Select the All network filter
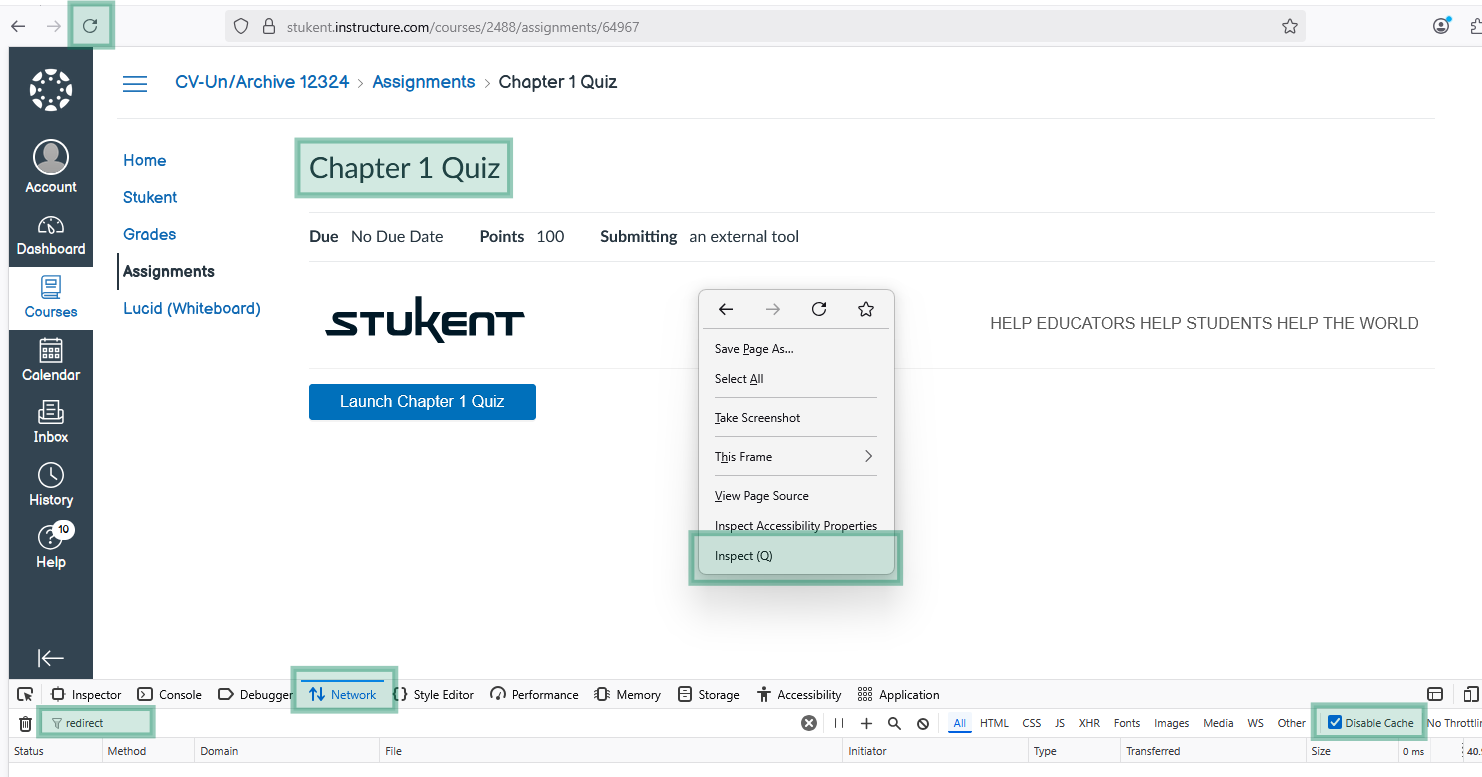 [960, 723]
